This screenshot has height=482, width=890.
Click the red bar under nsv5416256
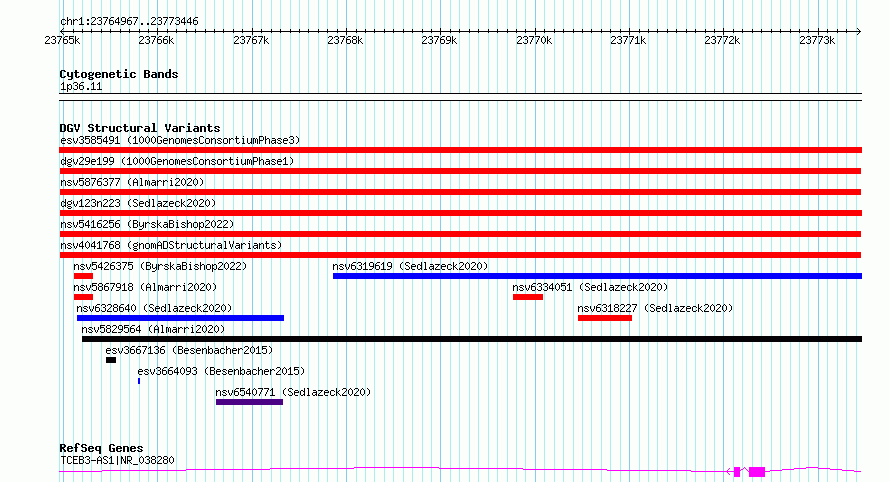460,234
